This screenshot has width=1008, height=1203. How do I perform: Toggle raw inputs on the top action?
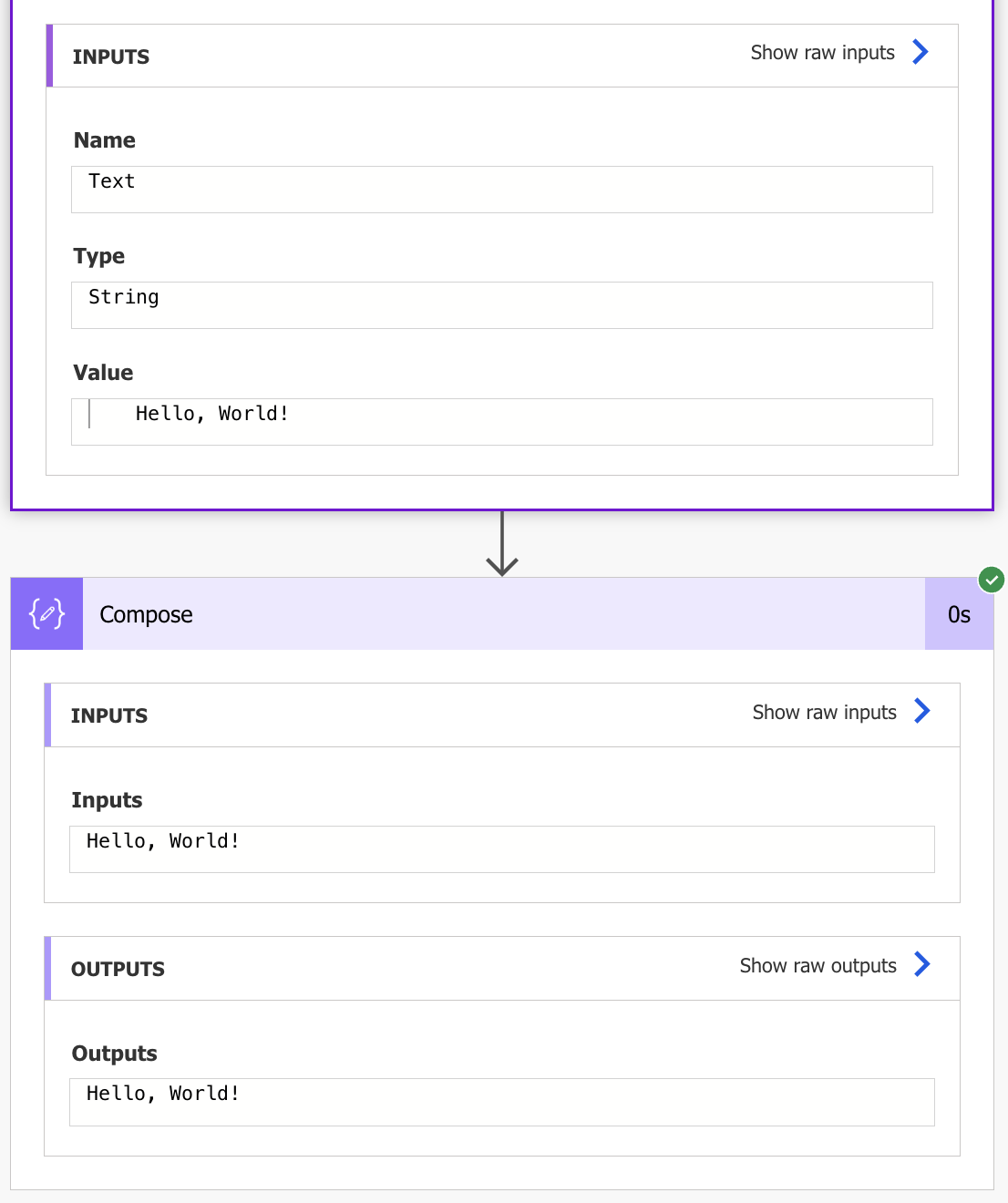tap(822, 52)
